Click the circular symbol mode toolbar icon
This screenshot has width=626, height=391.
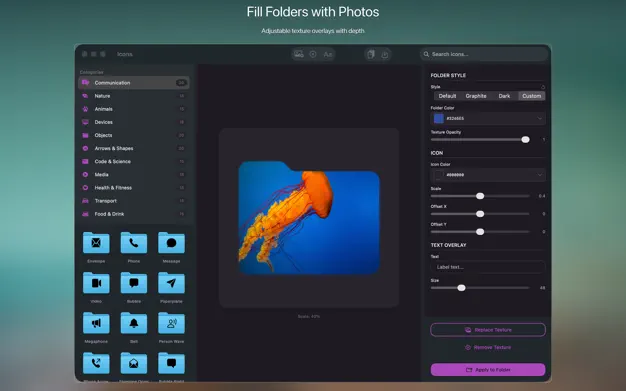[x=313, y=54]
